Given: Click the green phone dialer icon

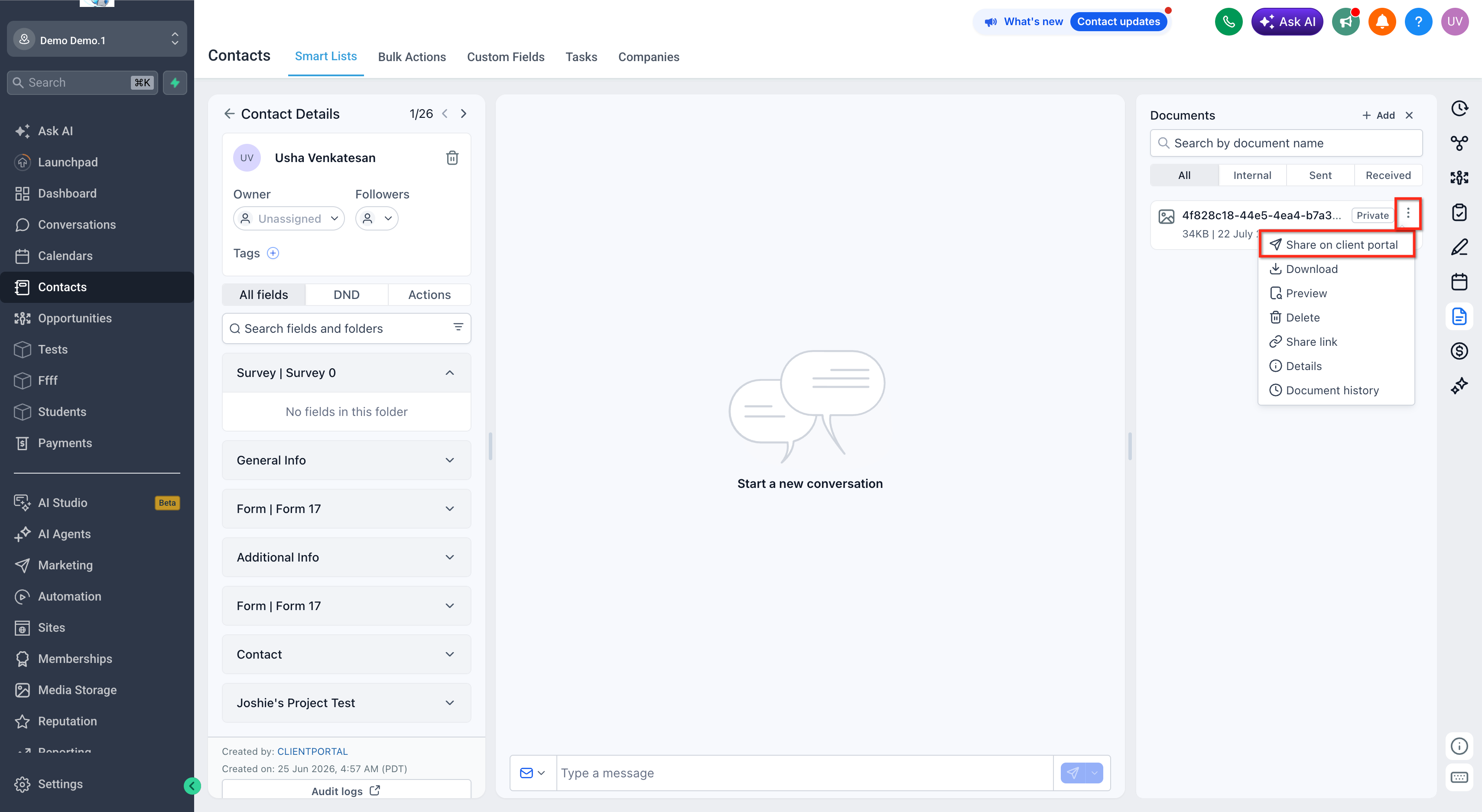Looking at the screenshot, I should pyautogui.click(x=1228, y=22).
